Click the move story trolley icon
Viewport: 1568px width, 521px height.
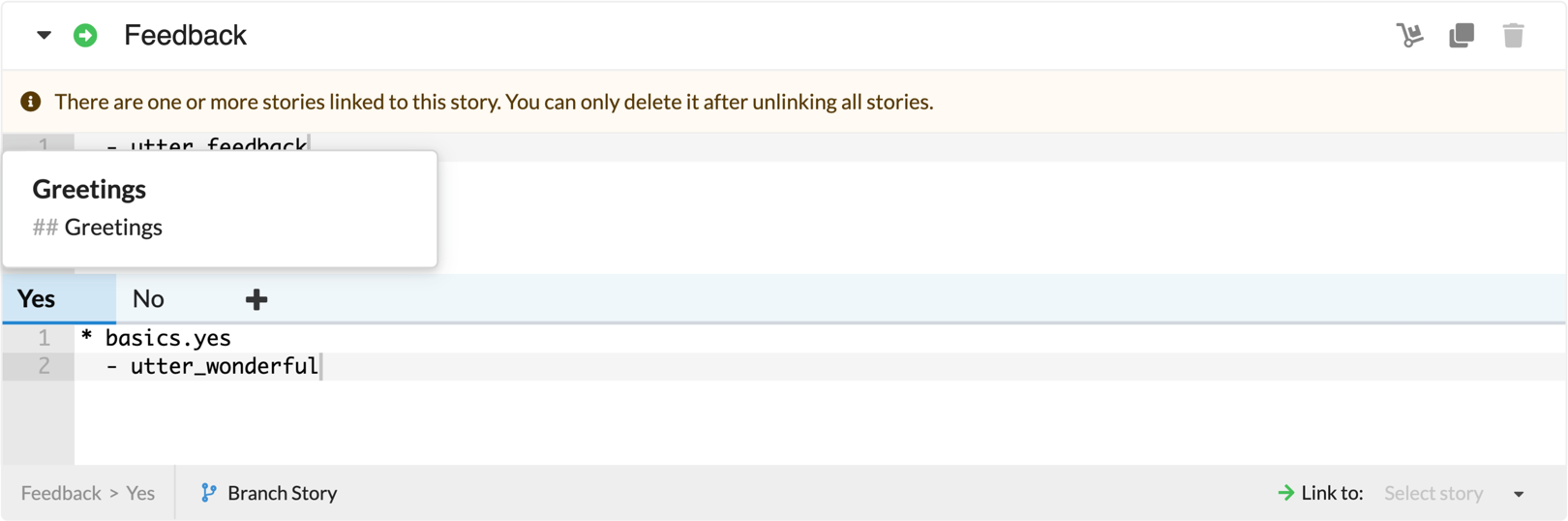coord(1410,36)
